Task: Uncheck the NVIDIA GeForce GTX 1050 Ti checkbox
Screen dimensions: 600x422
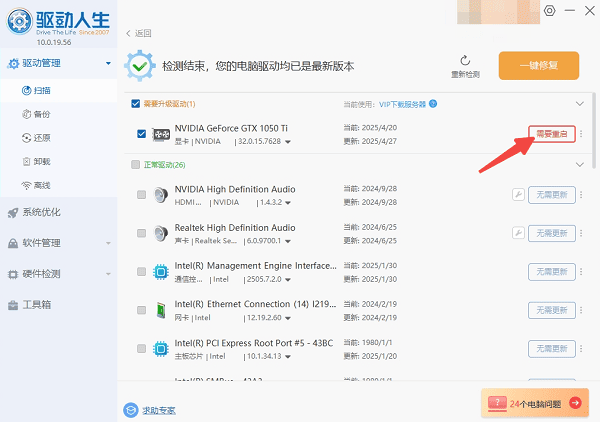Action: click(x=141, y=134)
